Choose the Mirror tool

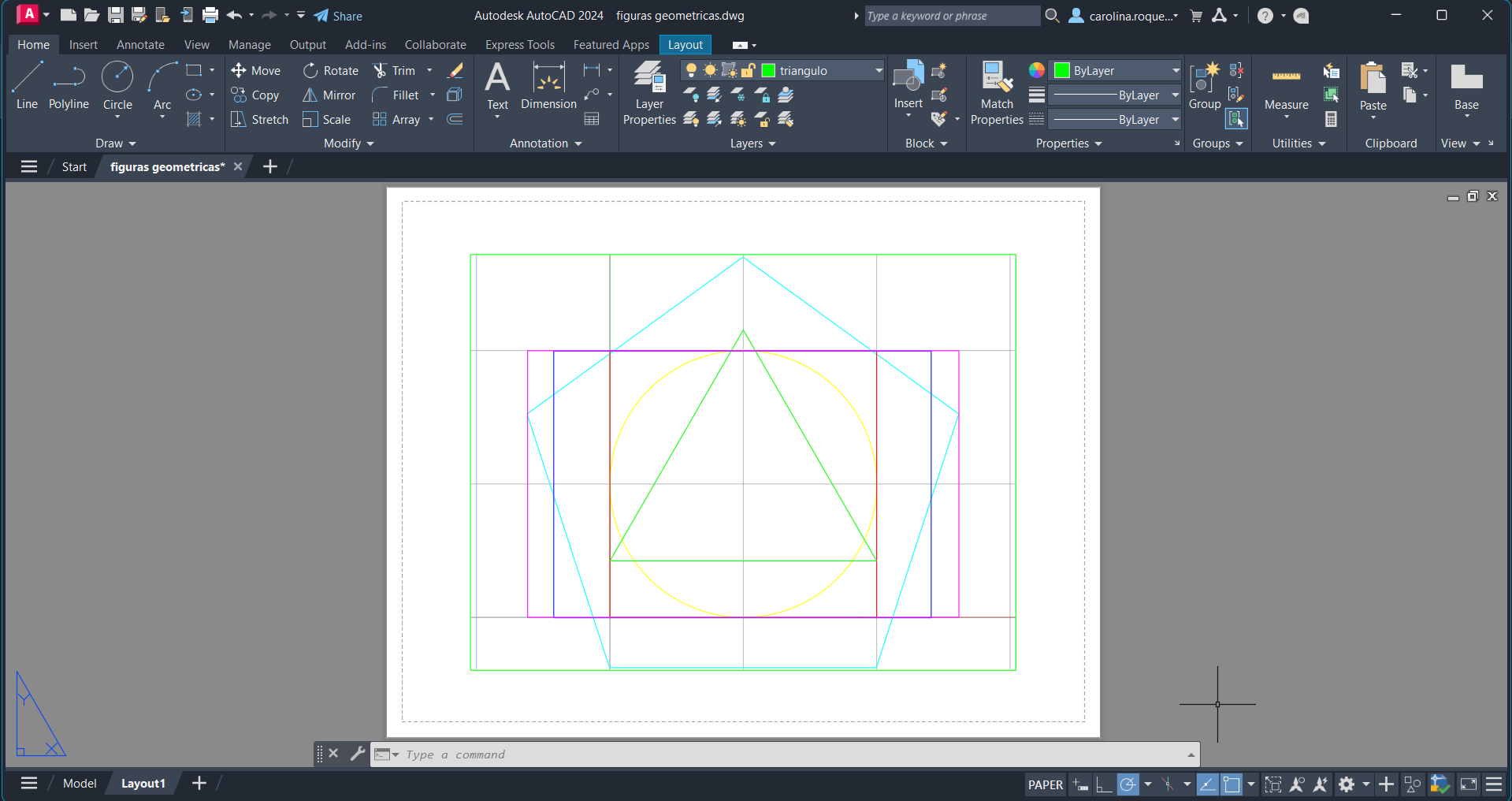[x=310, y=95]
